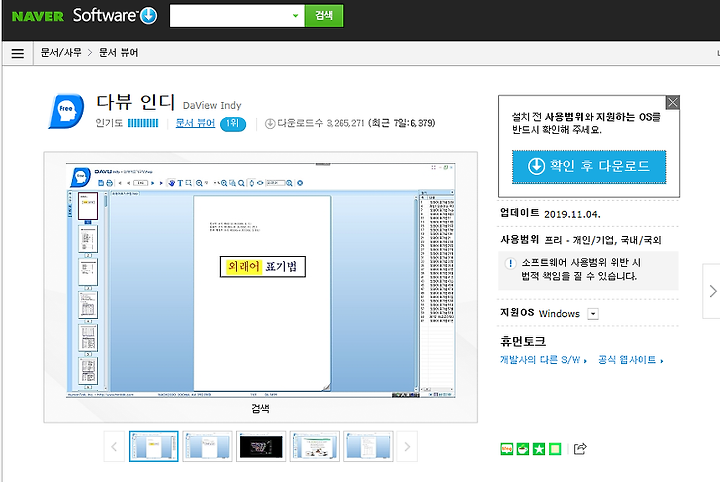Expand the search box dropdown arrow
720x482 pixels.
(296, 16)
